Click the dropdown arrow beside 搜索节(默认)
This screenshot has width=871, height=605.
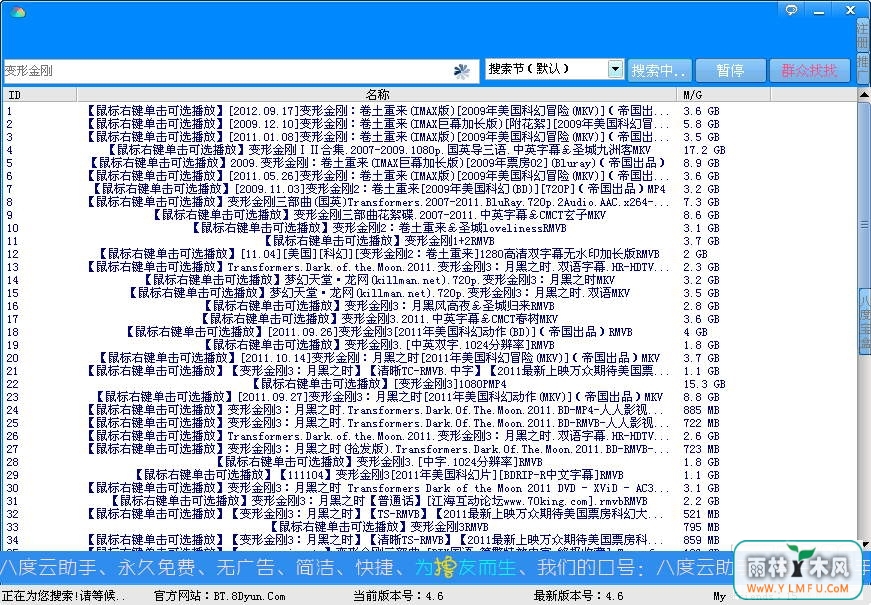(615, 69)
